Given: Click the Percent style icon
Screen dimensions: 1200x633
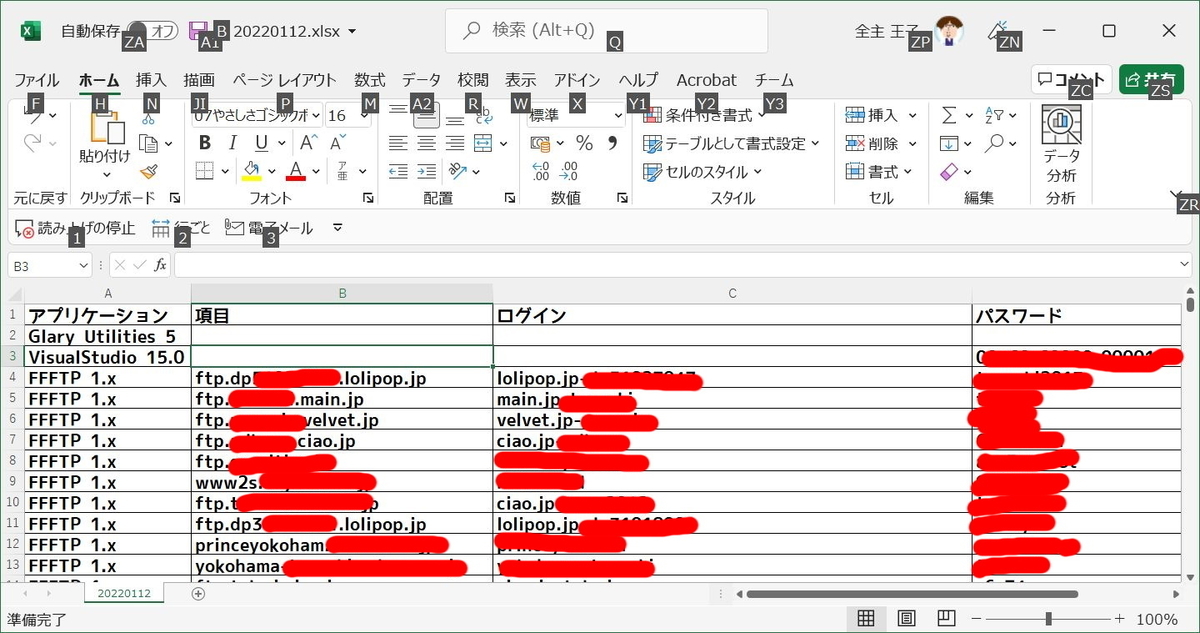Looking at the screenshot, I should coord(585,143).
